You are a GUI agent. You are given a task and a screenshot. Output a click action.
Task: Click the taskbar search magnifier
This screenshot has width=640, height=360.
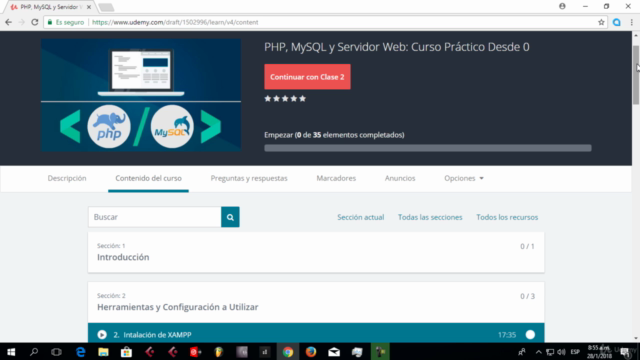click(34, 351)
